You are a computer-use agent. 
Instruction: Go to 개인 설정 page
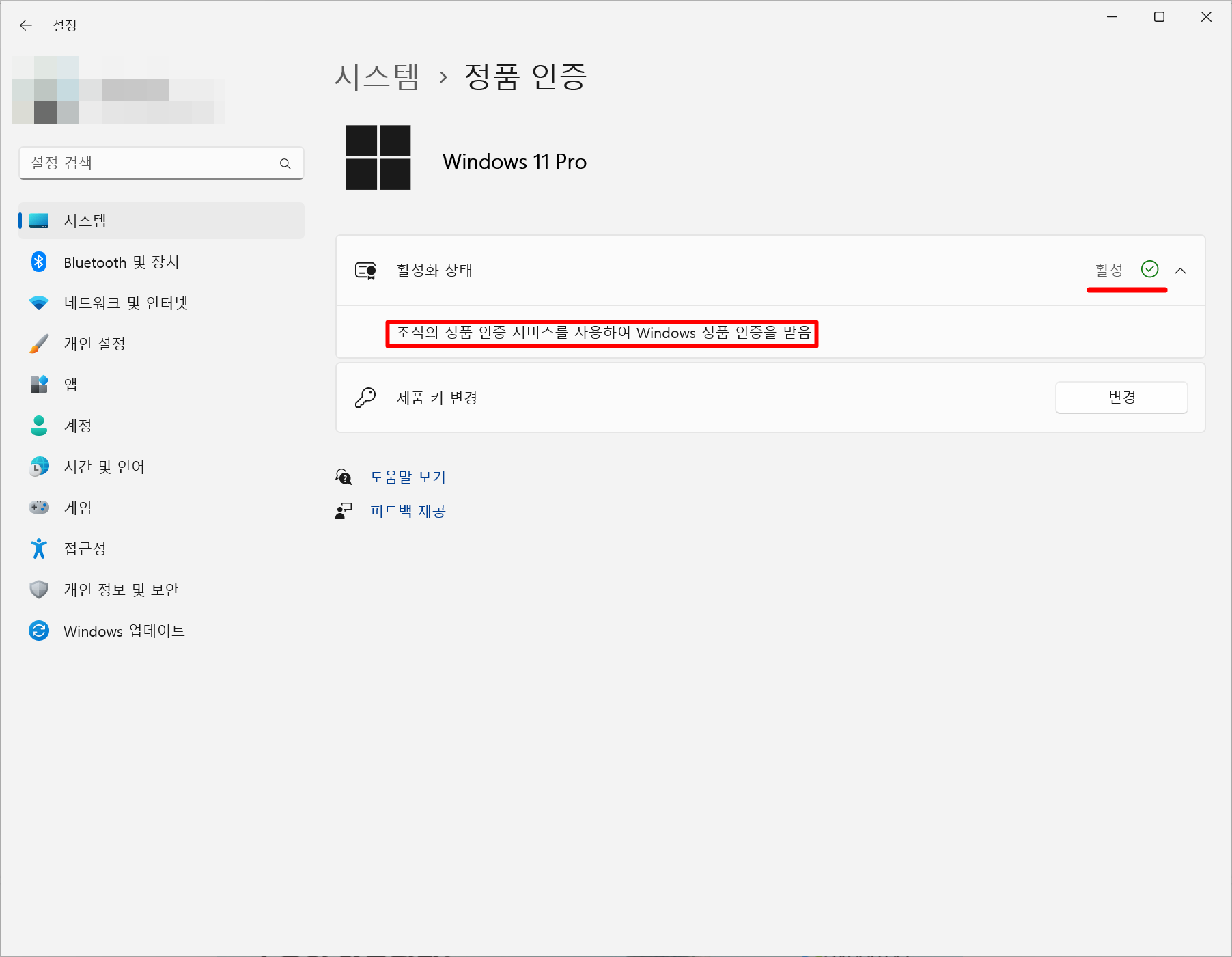coord(161,344)
